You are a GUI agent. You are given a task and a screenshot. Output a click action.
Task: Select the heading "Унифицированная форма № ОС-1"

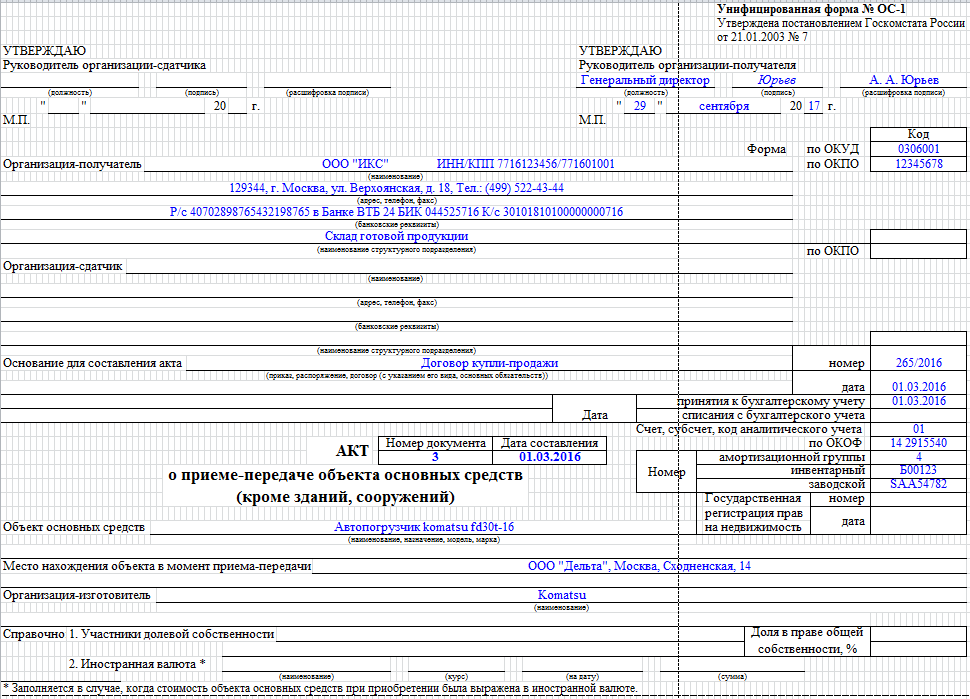pyautogui.click(x=811, y=9)
